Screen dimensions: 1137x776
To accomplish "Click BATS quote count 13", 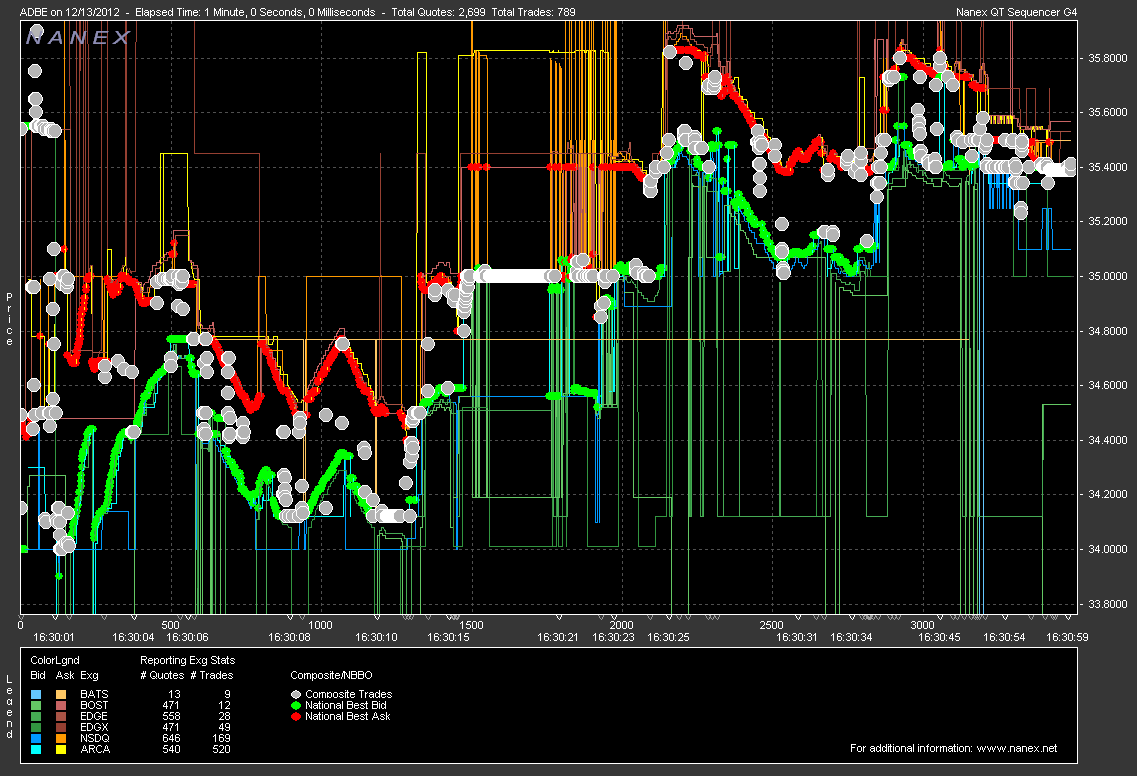I will point(175,695).
